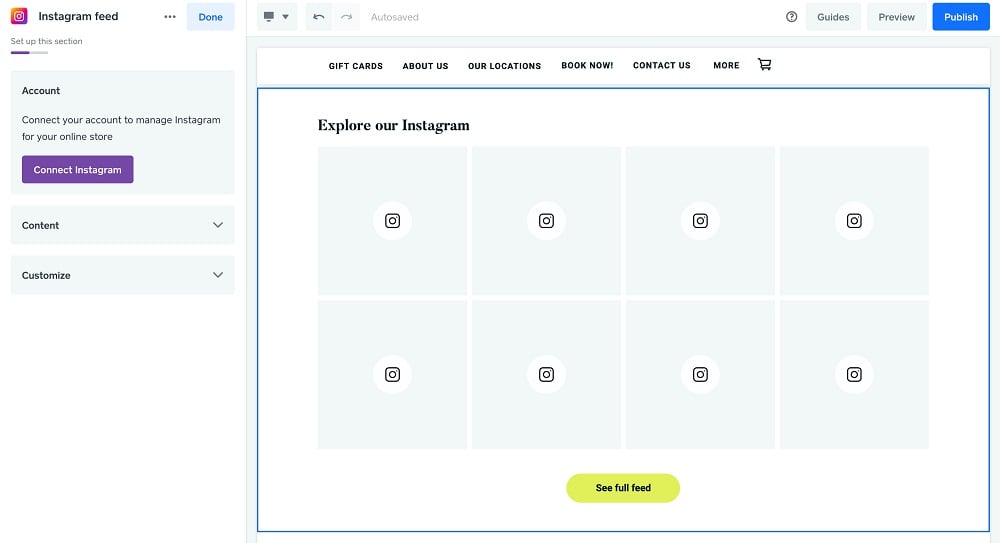Image resolution: width=1000 pixels, height=543 pixels.
Task: Open ABOUT US nav item
Action: coord(425,66)
